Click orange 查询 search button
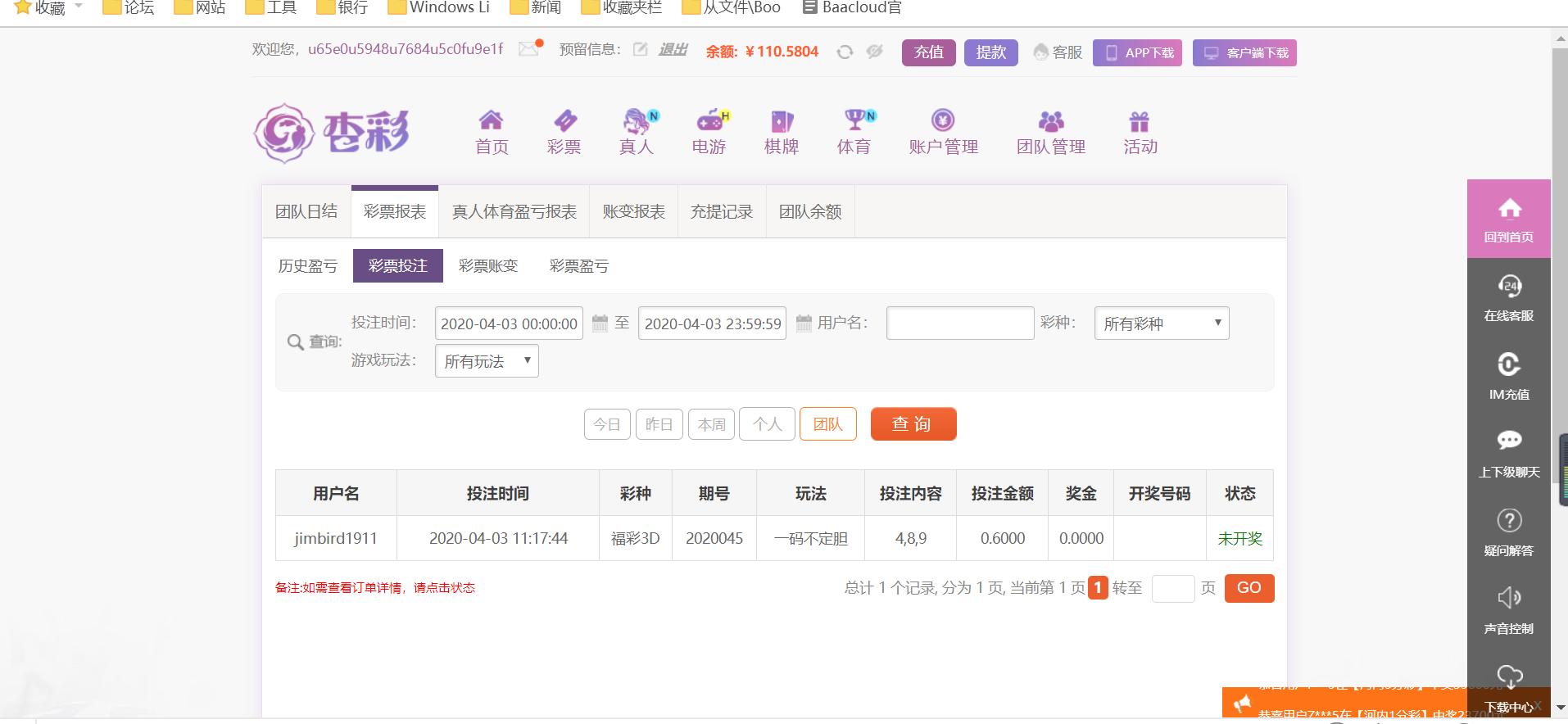This screenshot has height=724, width=1568. [913, 424]
